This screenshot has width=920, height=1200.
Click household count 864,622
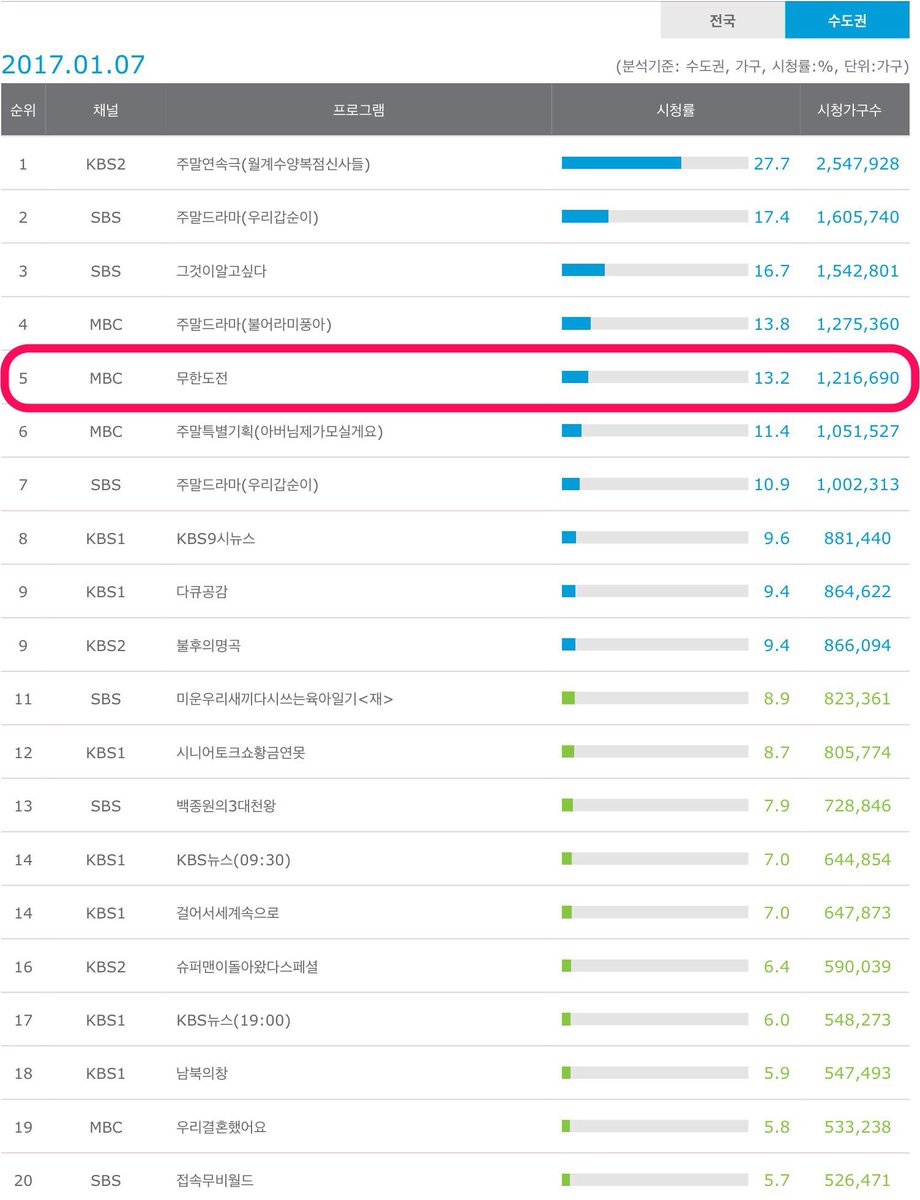pos(857,592)
